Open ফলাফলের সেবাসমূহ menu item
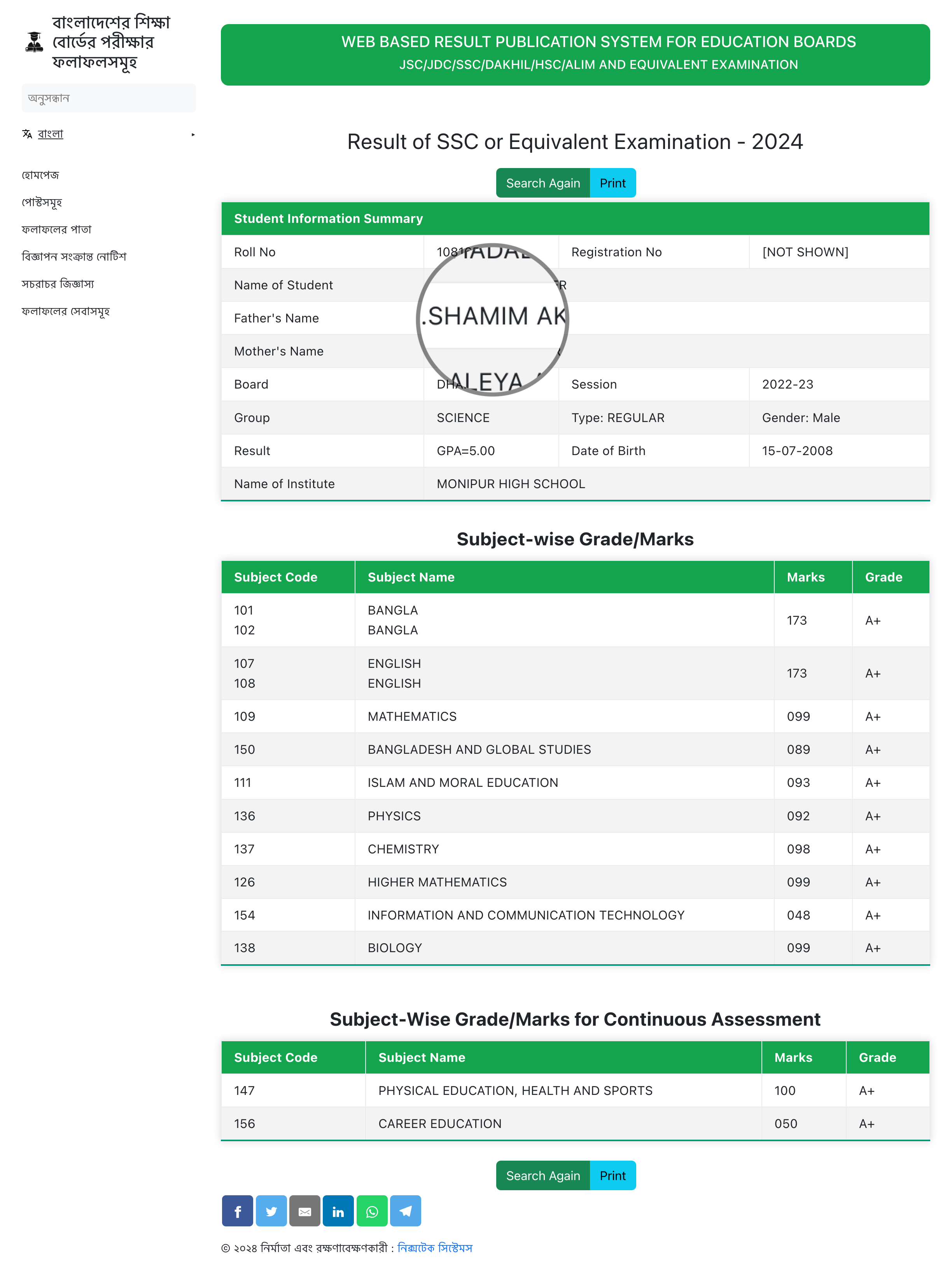The width and height of the screenshot is (952, 1282). [65, 311]
